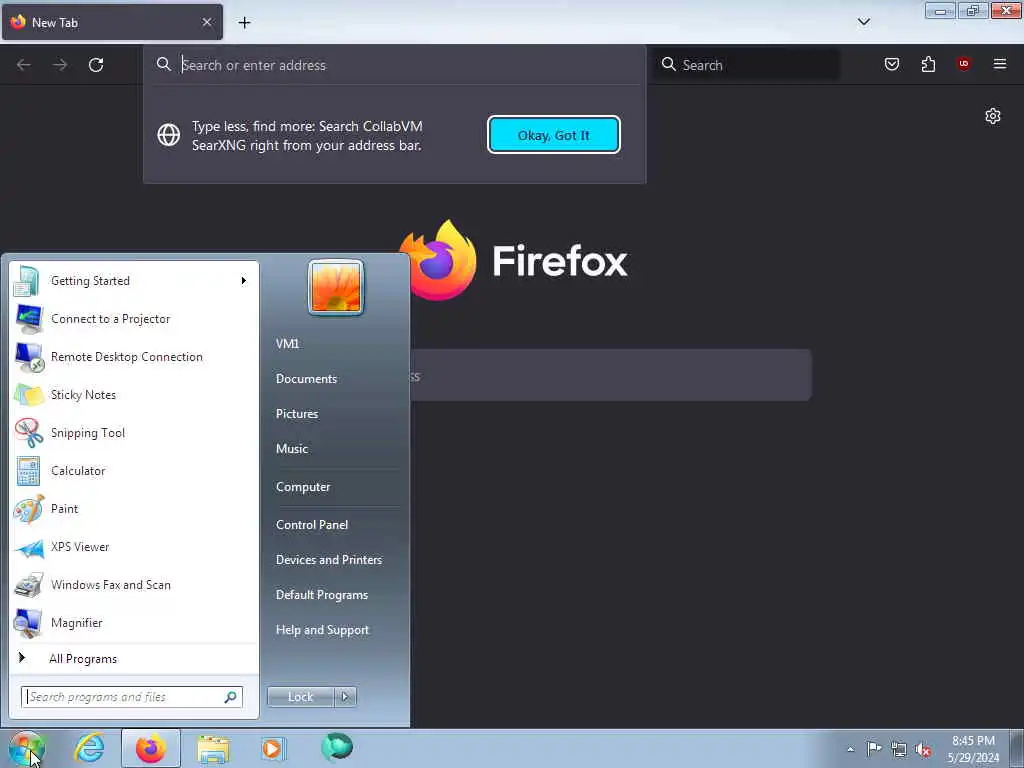Open the clock showing 8:45 PM
This screenshot has width=1024, height=768.
coord(973,749)
